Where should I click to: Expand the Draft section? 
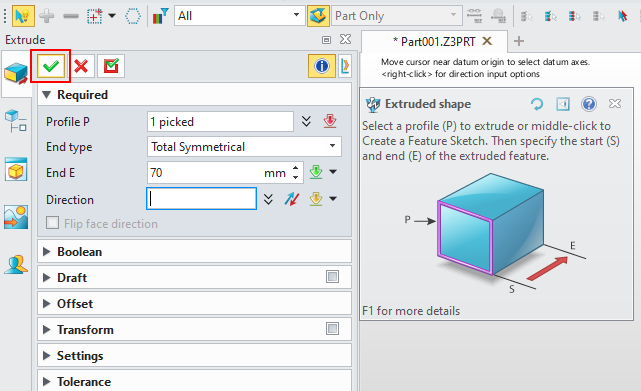[47, 278]
